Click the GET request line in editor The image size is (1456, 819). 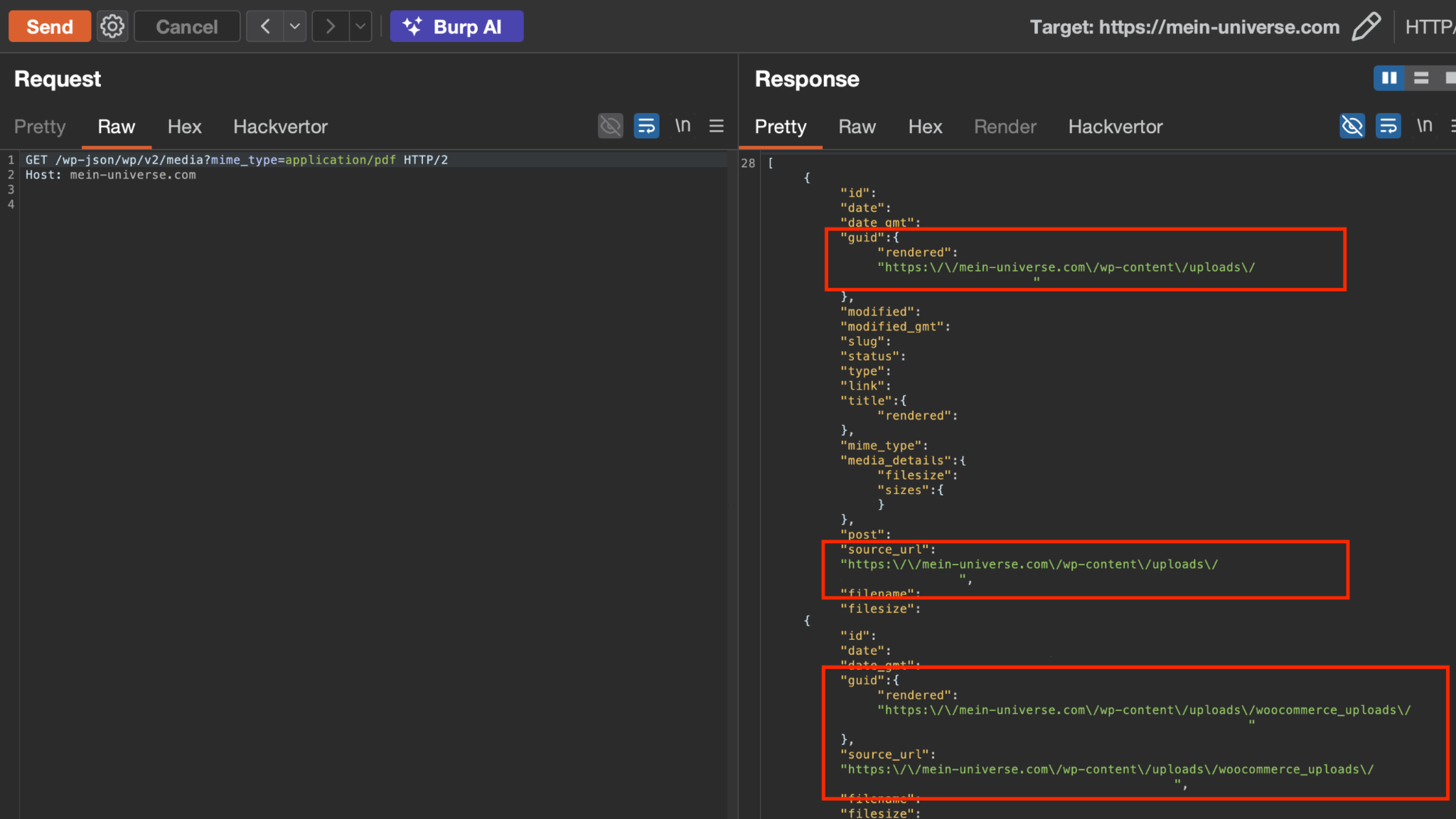(237, 160)
